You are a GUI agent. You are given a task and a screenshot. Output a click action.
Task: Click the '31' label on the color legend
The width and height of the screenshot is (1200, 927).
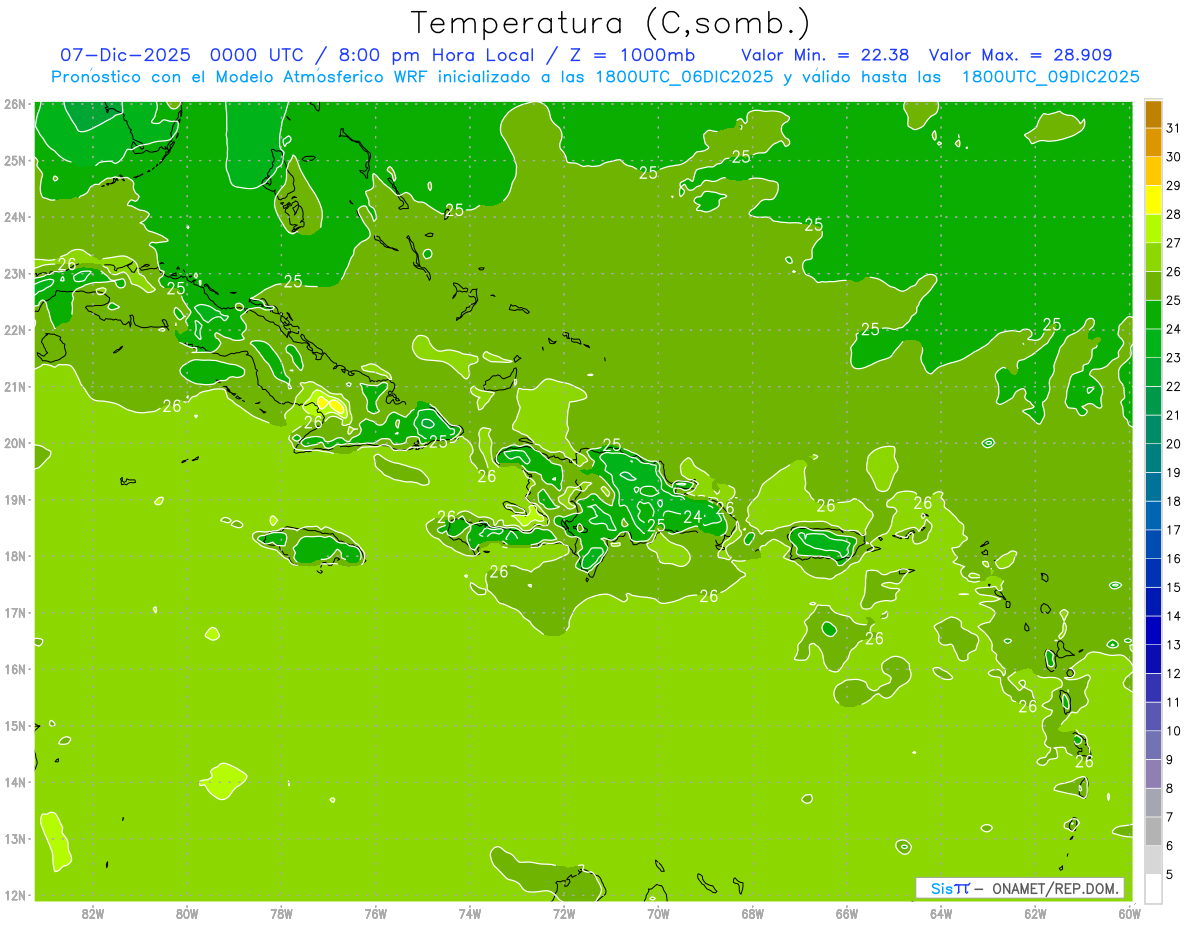(1174, 127)
